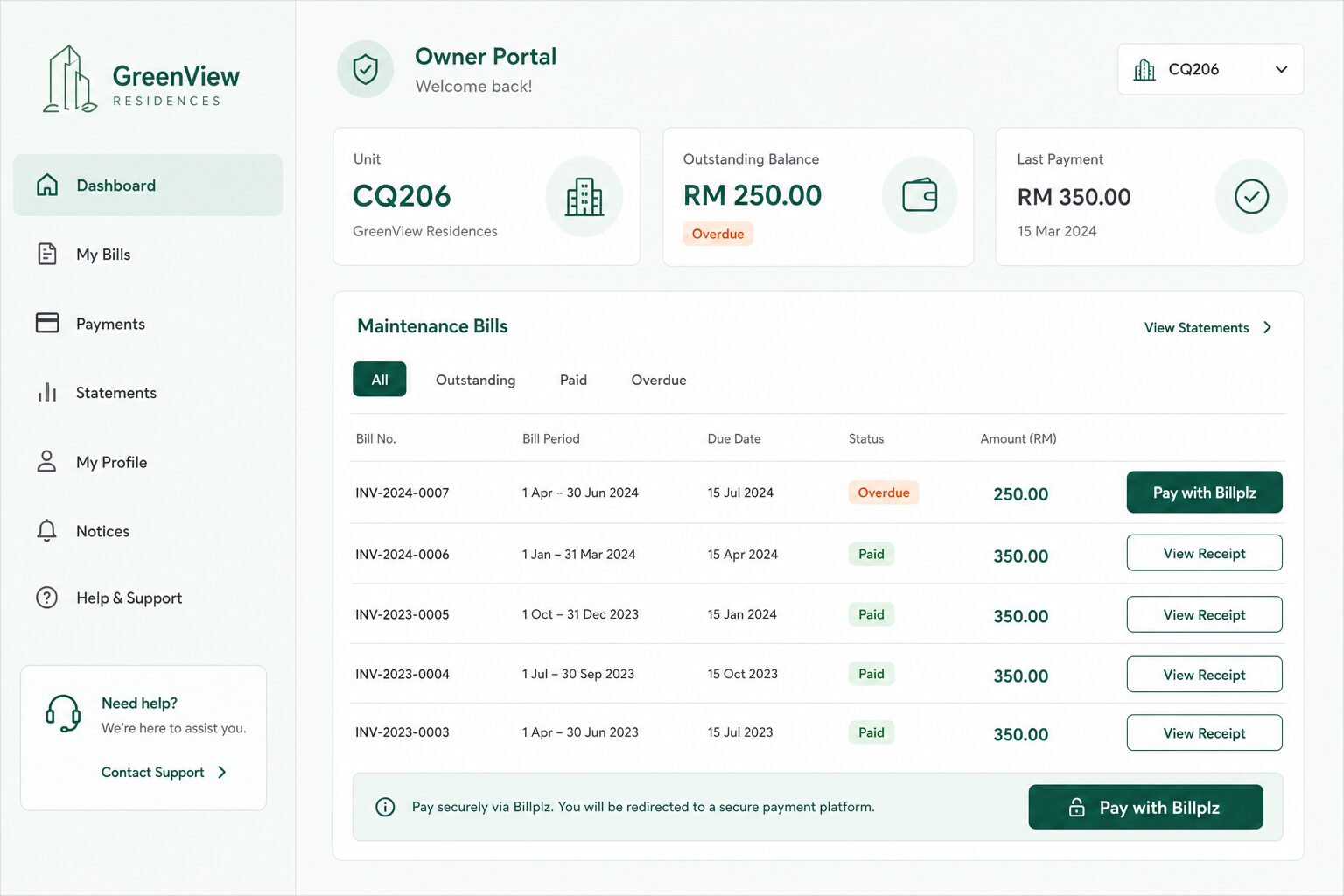This screenshot has width=1344, height=896.
Task: Click the Help & Support question mark icon
Action: tap(47, 598)
